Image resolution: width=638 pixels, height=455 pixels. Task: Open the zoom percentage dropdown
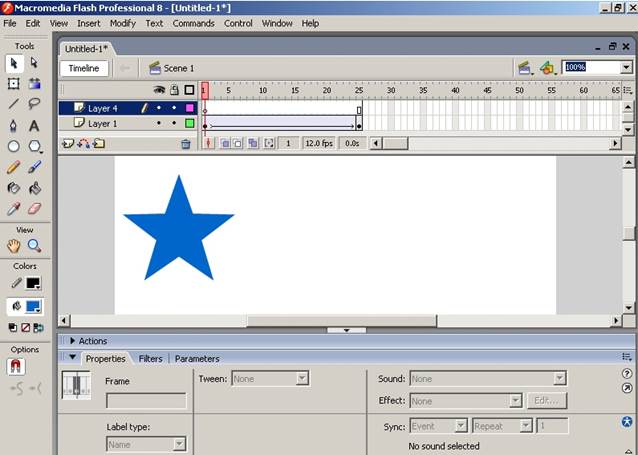[626, 67]
